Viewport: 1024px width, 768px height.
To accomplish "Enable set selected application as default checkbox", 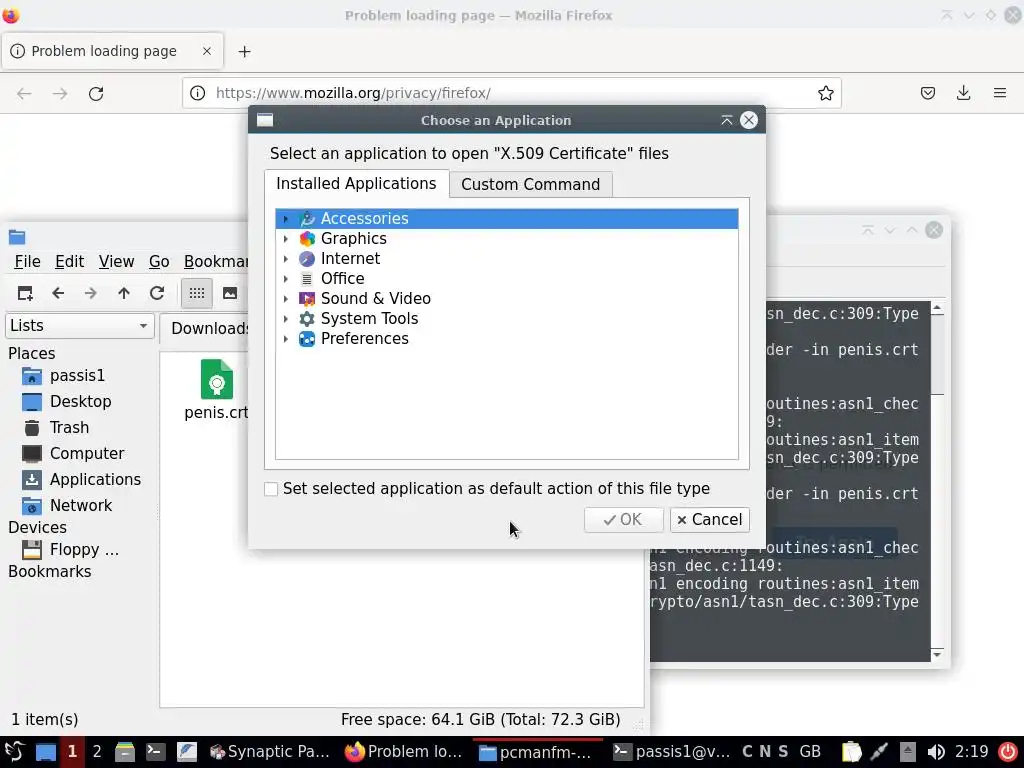I will pos(271,489).
